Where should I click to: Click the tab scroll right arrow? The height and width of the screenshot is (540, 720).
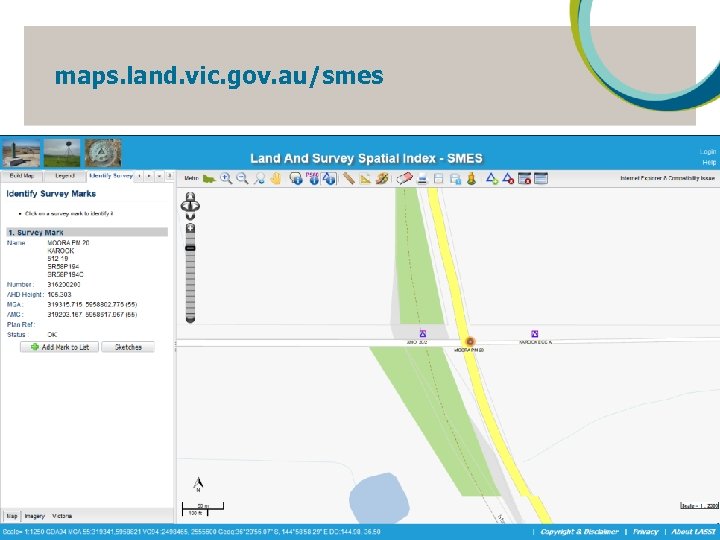point(149,176)
